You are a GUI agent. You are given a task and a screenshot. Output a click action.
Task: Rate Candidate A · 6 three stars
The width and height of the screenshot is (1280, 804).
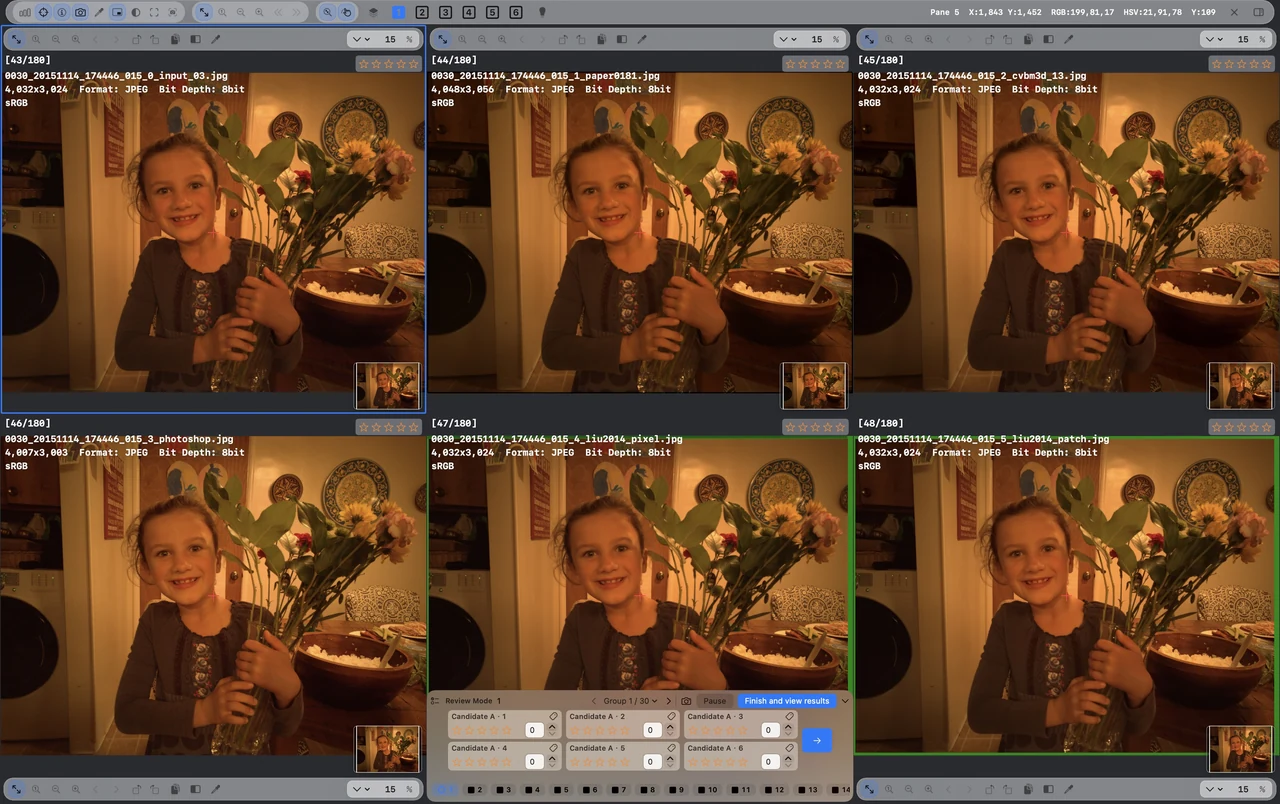717,762
